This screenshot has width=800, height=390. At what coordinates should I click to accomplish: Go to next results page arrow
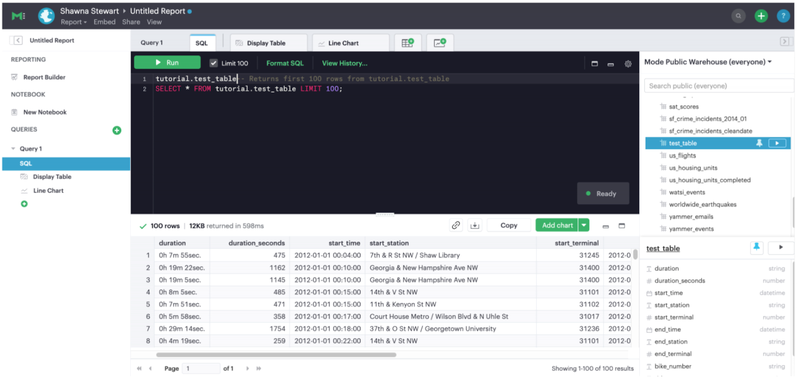click(247, 369)
